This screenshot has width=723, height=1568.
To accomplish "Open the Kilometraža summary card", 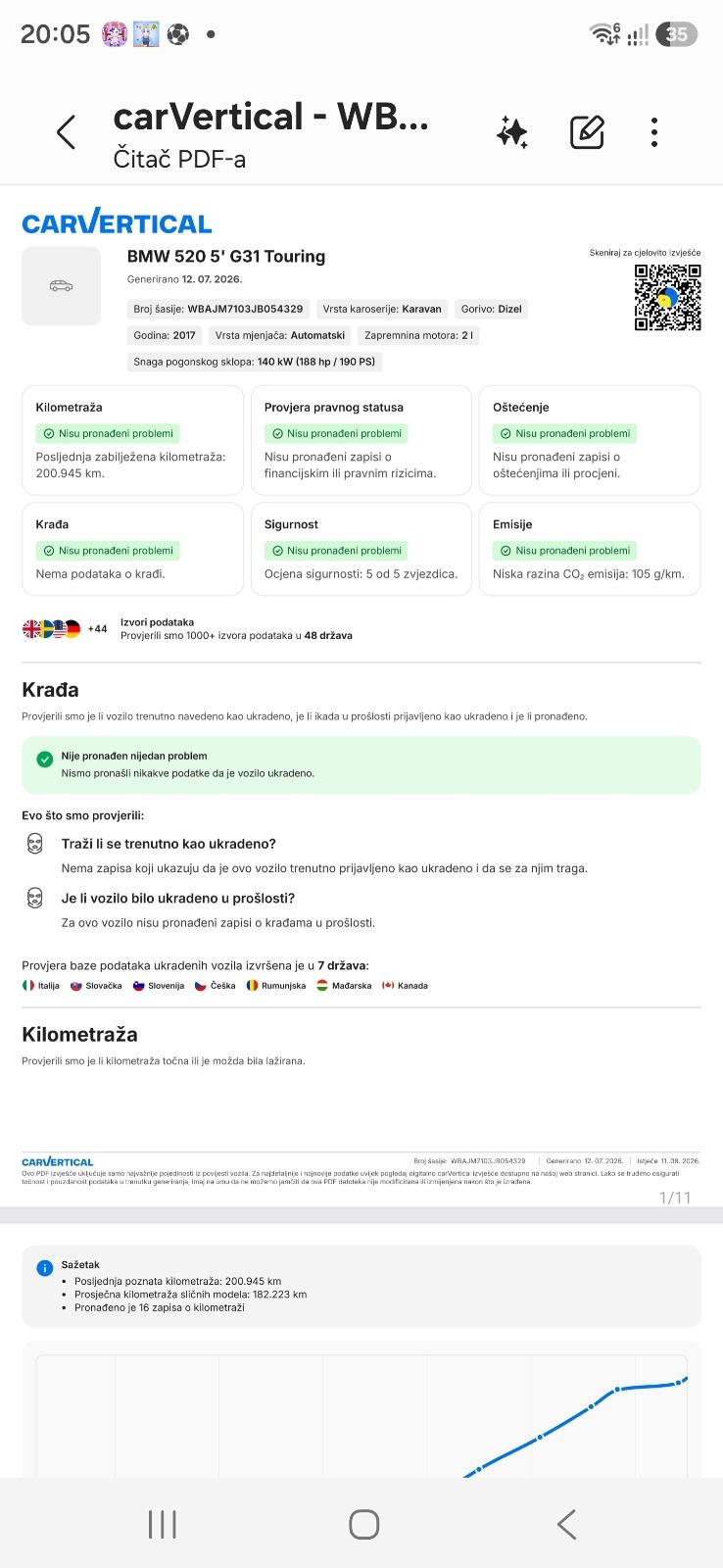I will click(132, 440).
